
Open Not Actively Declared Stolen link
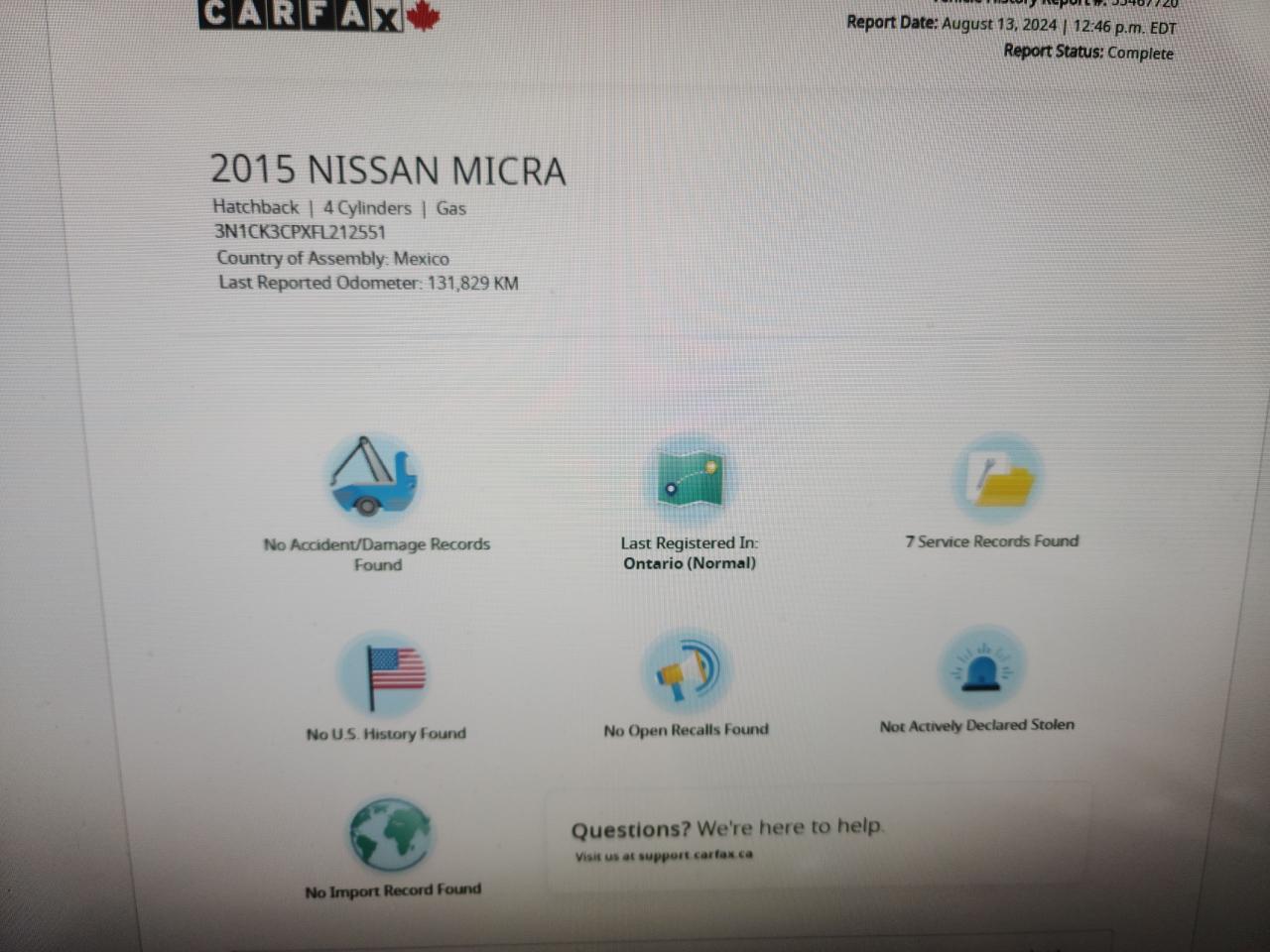(976, 726)
